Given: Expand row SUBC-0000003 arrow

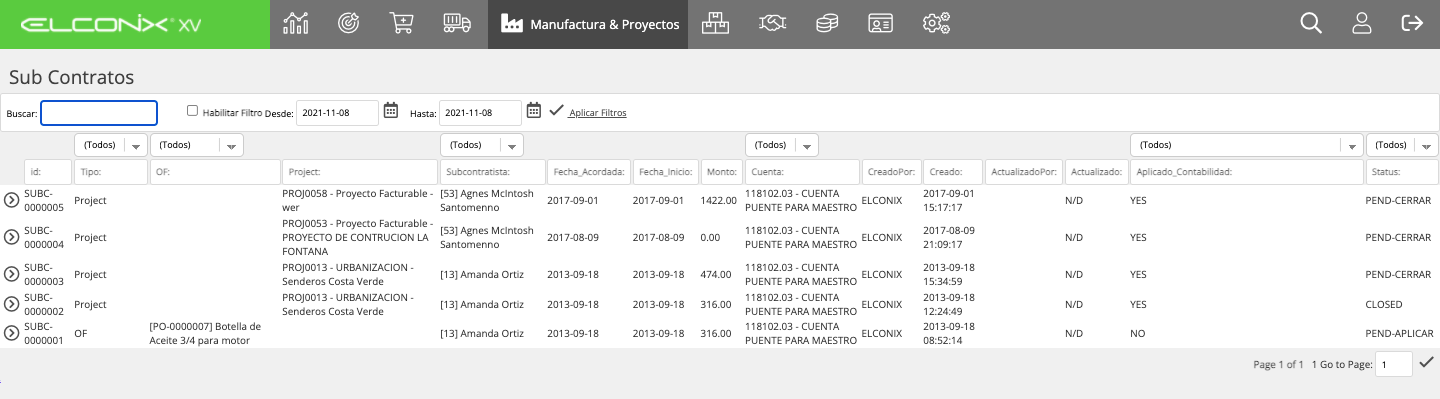Looking at the screenshot, I should 12,274.
